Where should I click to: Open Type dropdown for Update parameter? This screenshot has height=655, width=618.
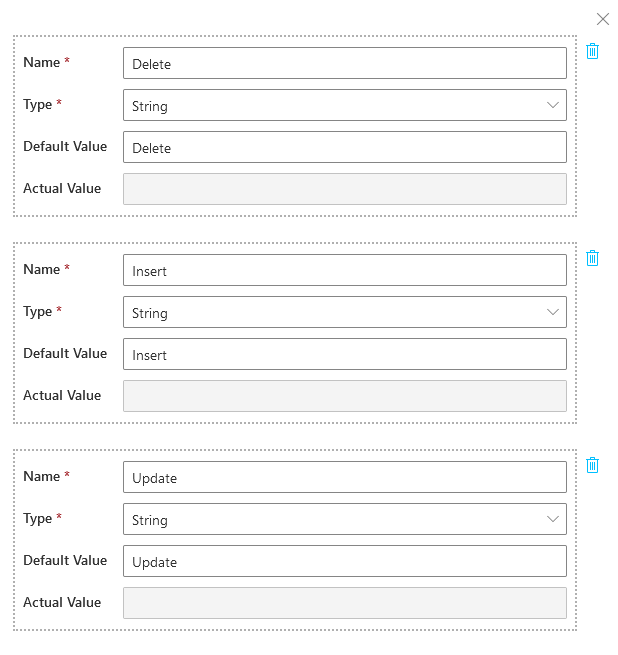coord(344,520)
